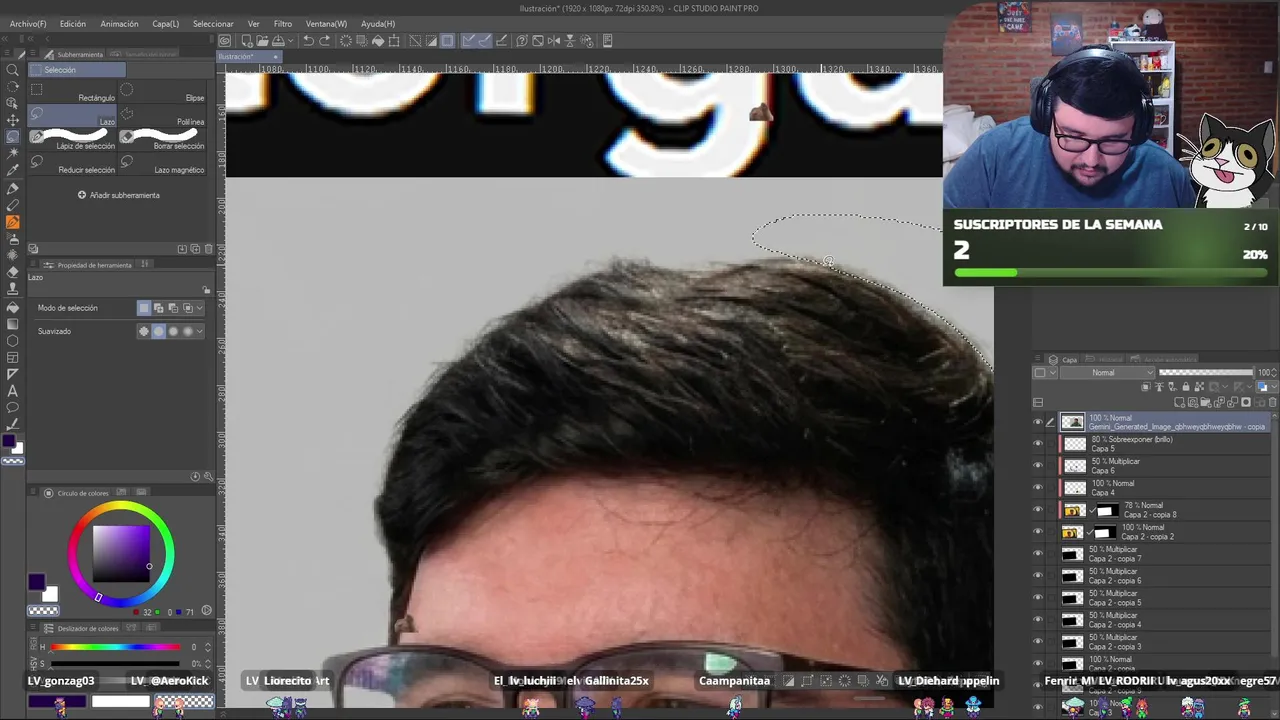
Task: Select the Fill bucket tool
Action: click(12, 307)
